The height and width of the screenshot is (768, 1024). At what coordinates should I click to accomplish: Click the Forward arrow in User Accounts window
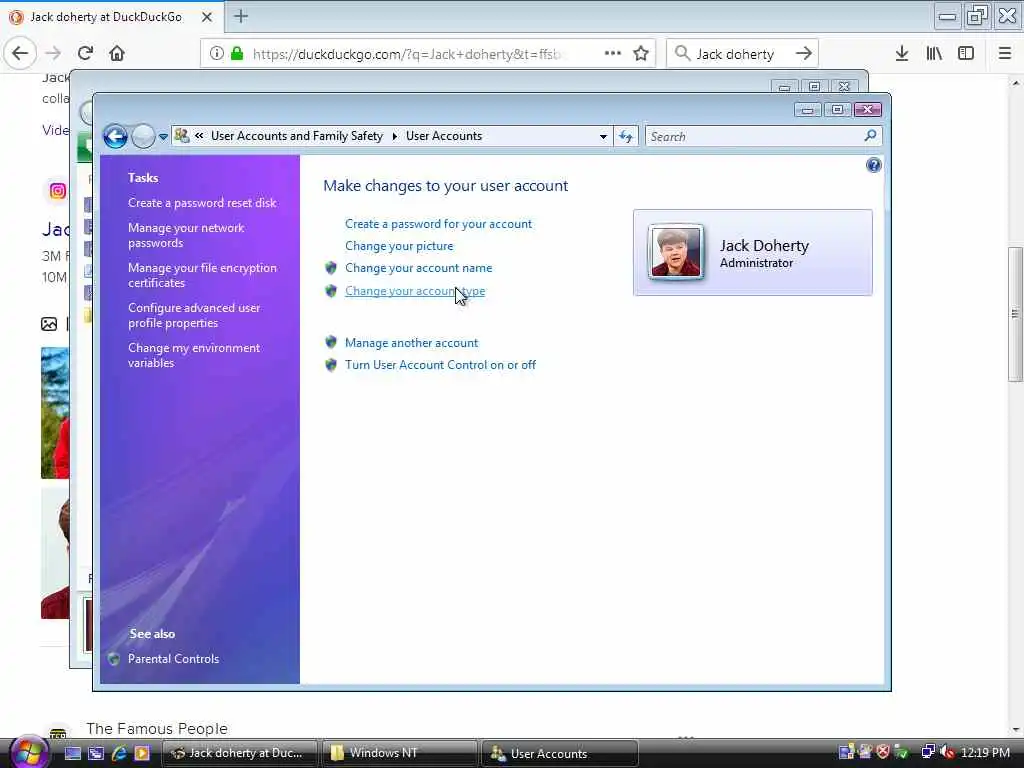[143, 136]
